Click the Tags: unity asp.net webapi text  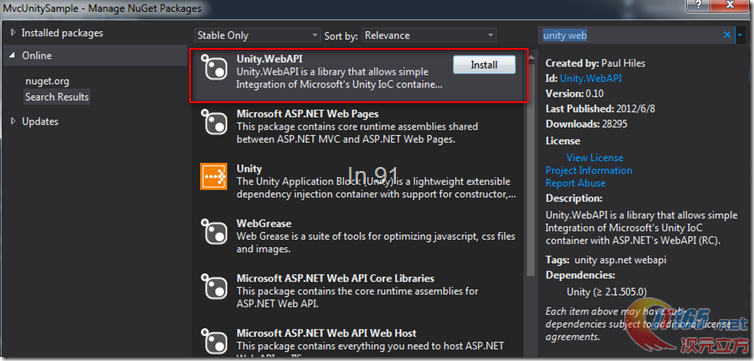pos(606,260)
